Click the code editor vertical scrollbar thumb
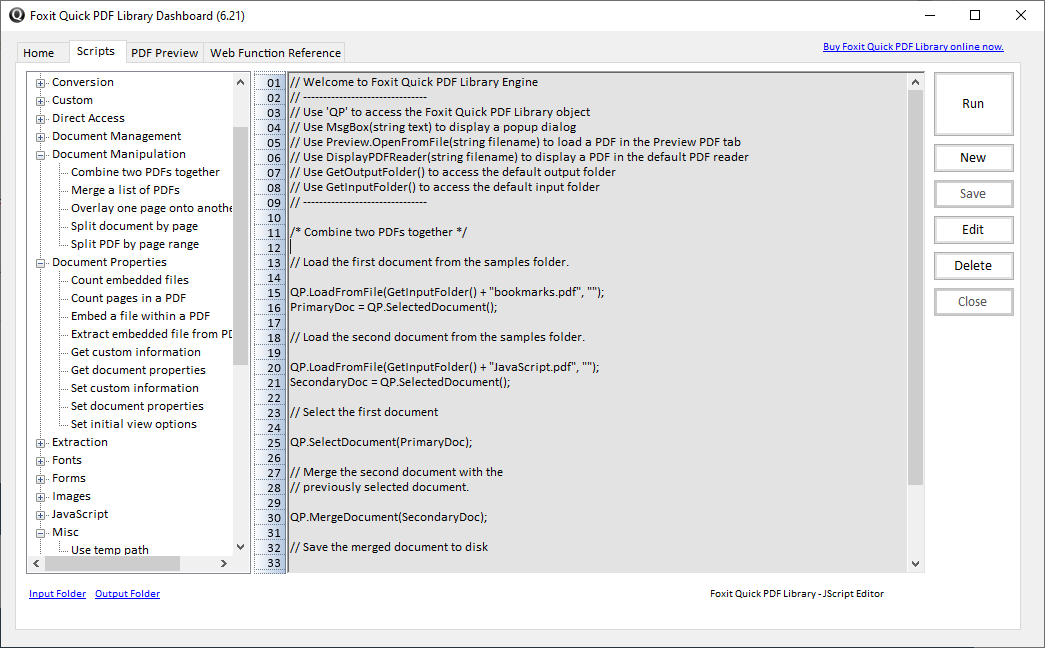 [x=915, y=287]
